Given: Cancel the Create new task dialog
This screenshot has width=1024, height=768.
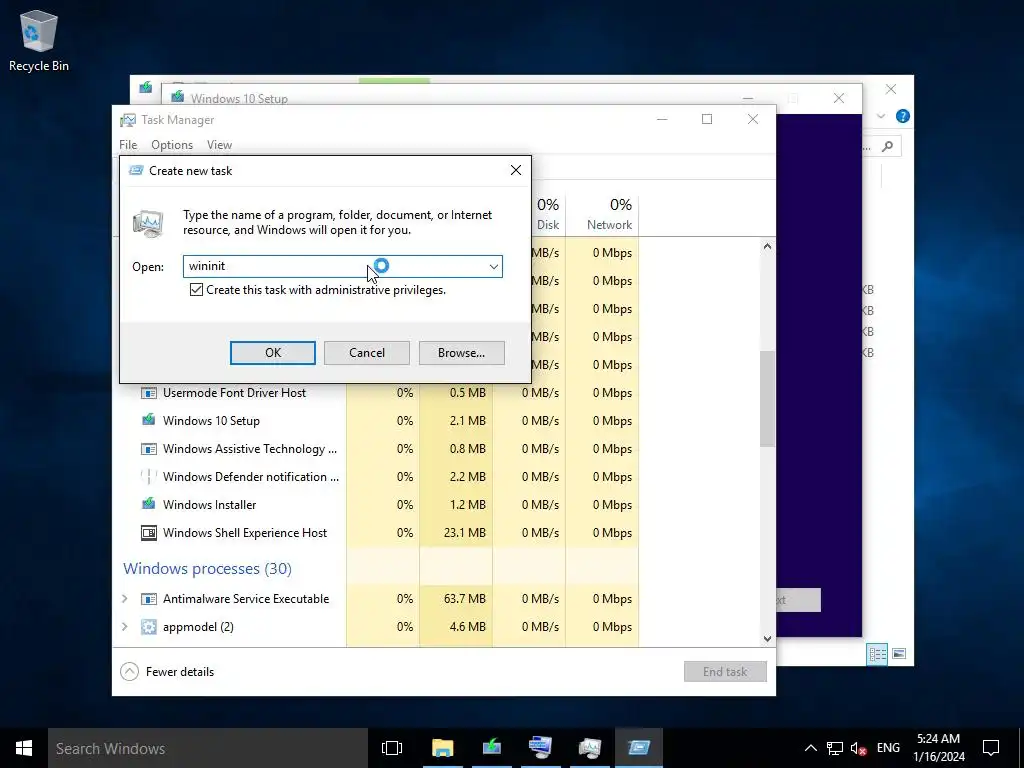Looking at the screenshot, I should (x=366, y=353).
